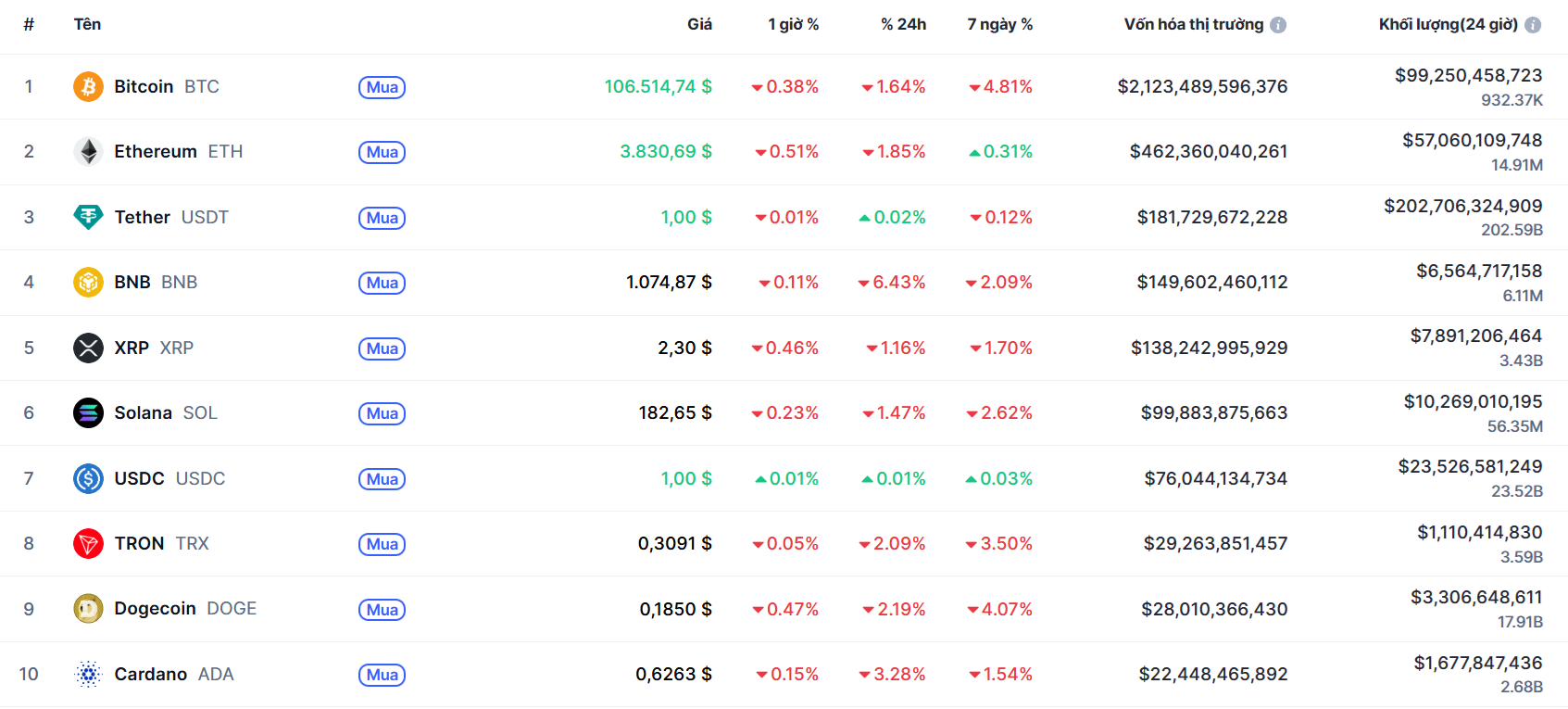Sort by the Tên column header
The height and width of the screenshot is (709, 1568).
point(87,24)
